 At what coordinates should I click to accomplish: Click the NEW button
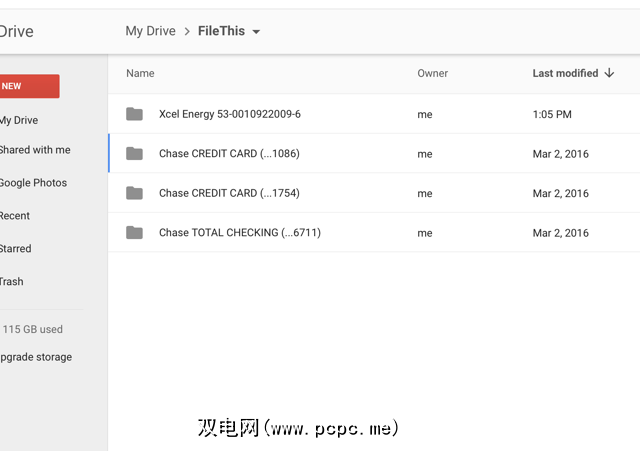coord(28,86)
